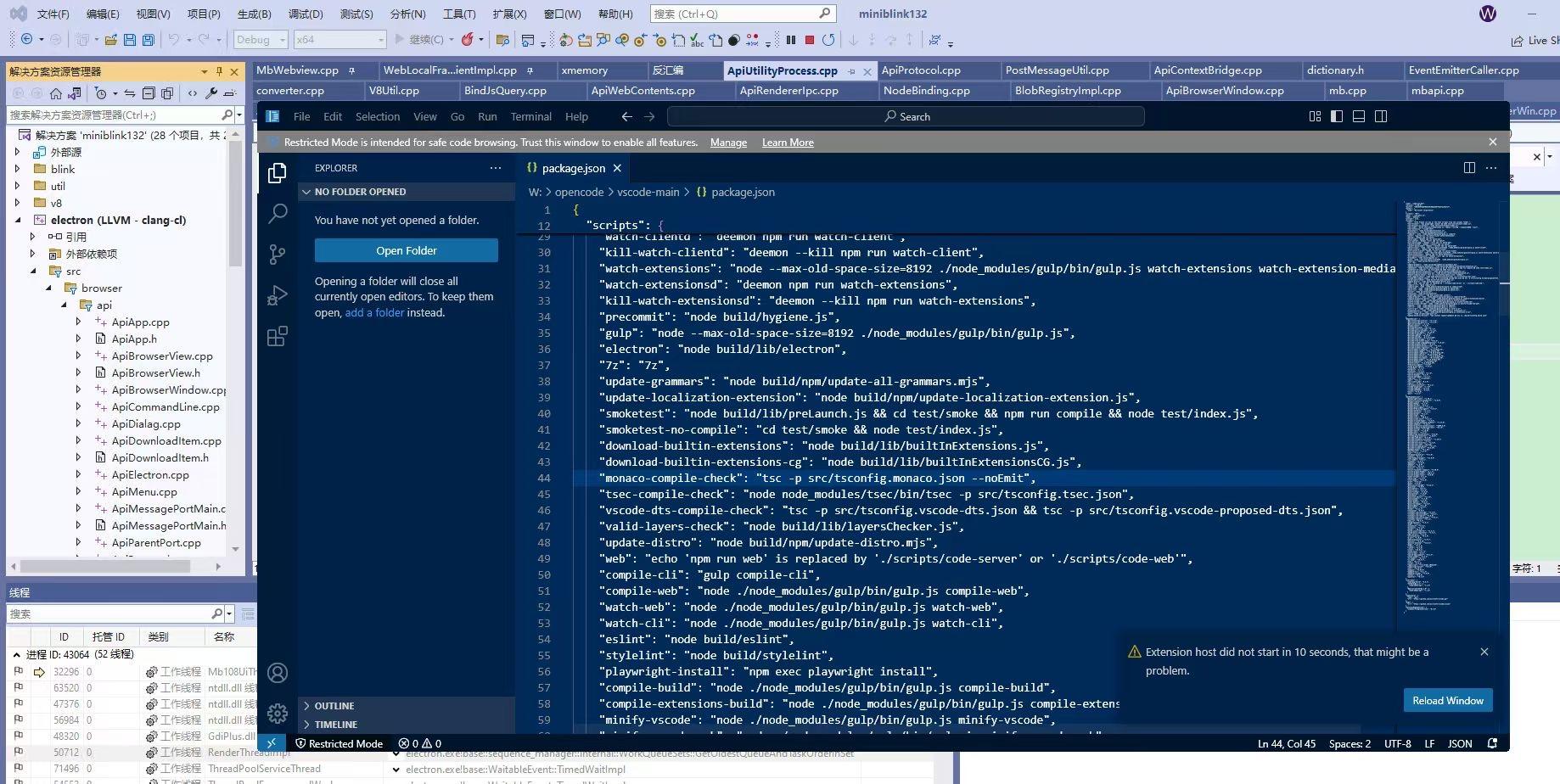Toggle pin on MbWebview.cpp tab
This screenshot has width=1560, height=784.
pyautogui.click(x=351, y=70)
